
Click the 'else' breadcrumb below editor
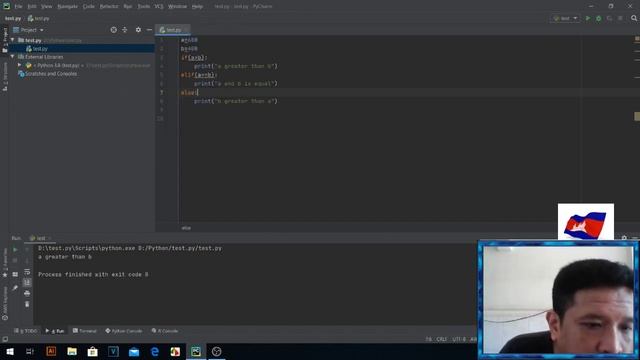(186, 228)
